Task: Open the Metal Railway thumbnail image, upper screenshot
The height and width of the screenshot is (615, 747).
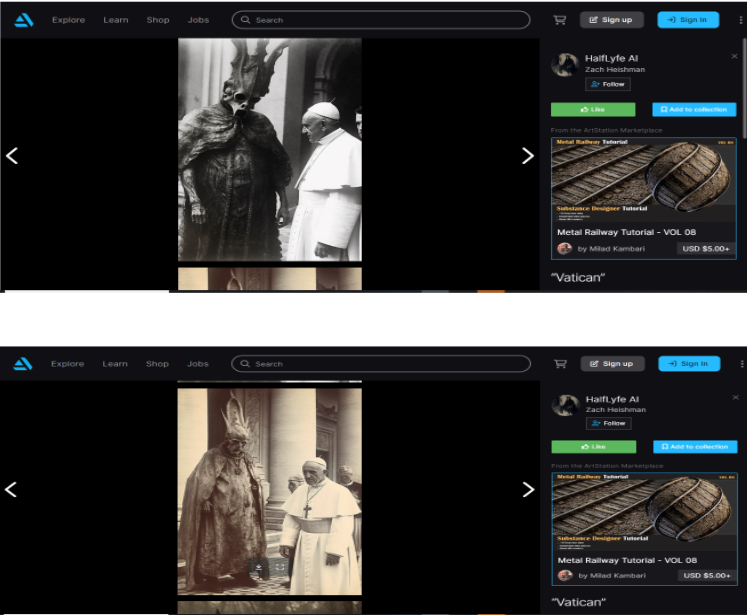Action: [644, 180]
